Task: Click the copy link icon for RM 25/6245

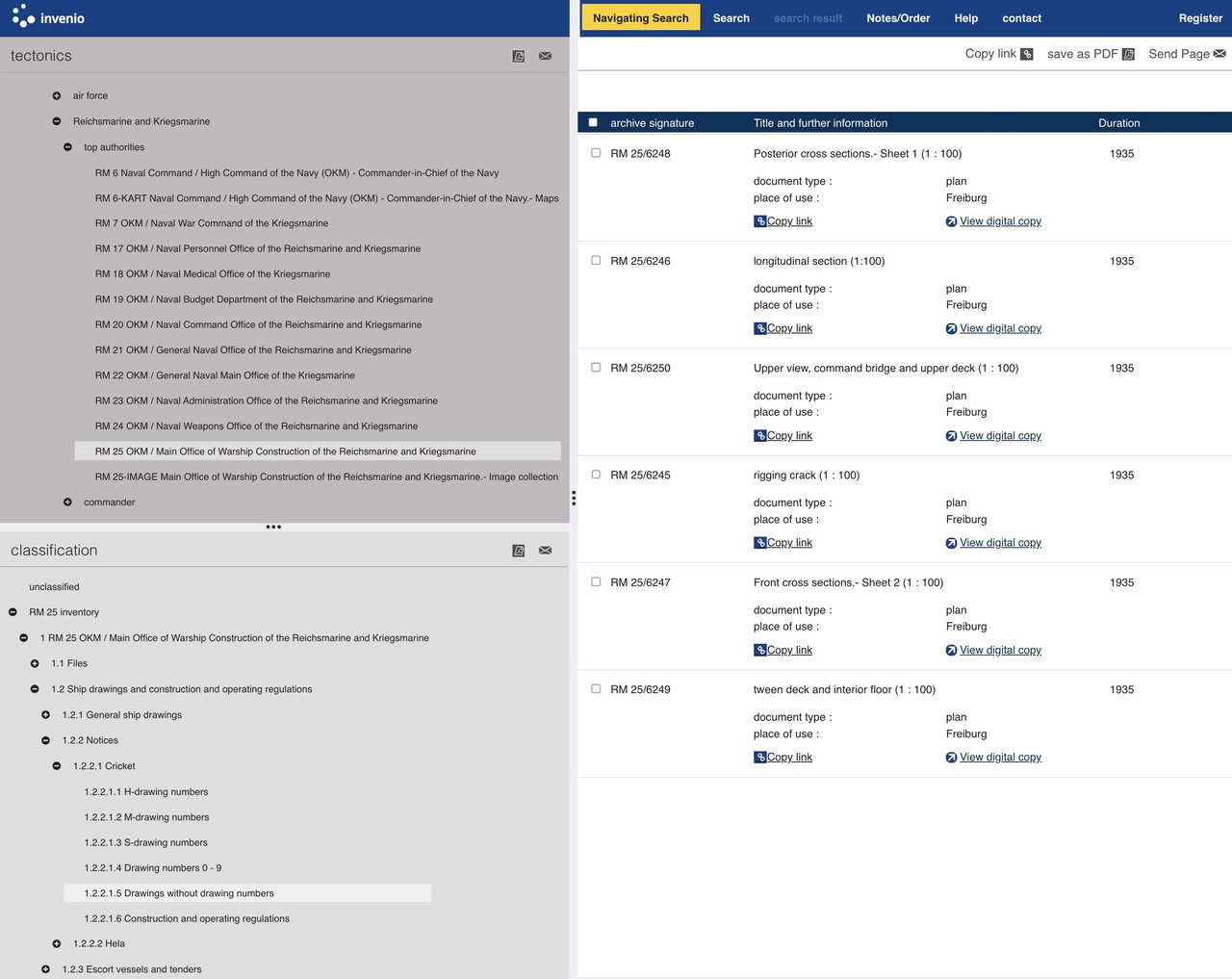Action: pos(760,543)
